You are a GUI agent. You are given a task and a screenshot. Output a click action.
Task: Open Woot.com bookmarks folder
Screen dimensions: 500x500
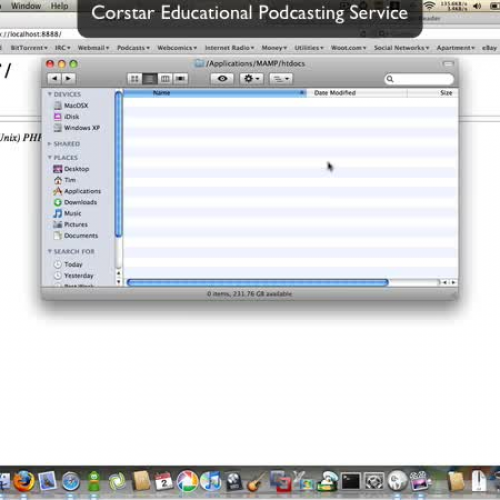[x=348, y=48]
